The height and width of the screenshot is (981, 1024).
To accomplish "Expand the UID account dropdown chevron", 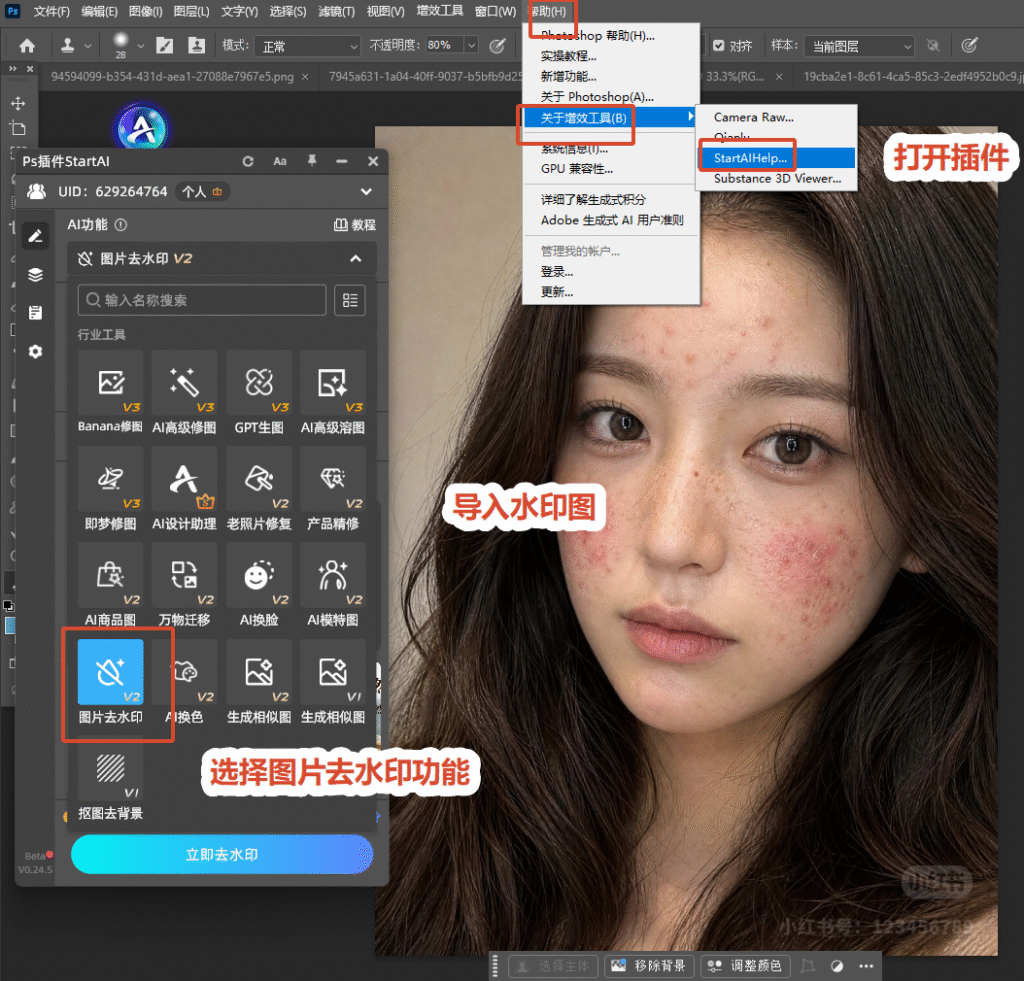I will (x=366, y=192).
